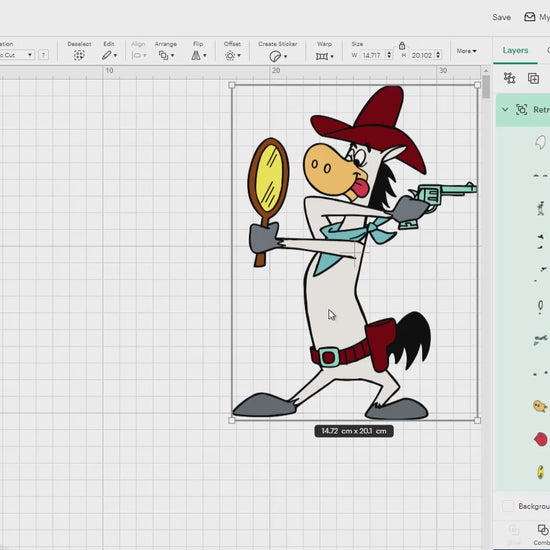Click the top-right selection handle
Image resolution: width=550 pixels, height=550 pixels.
coord(477,85)
